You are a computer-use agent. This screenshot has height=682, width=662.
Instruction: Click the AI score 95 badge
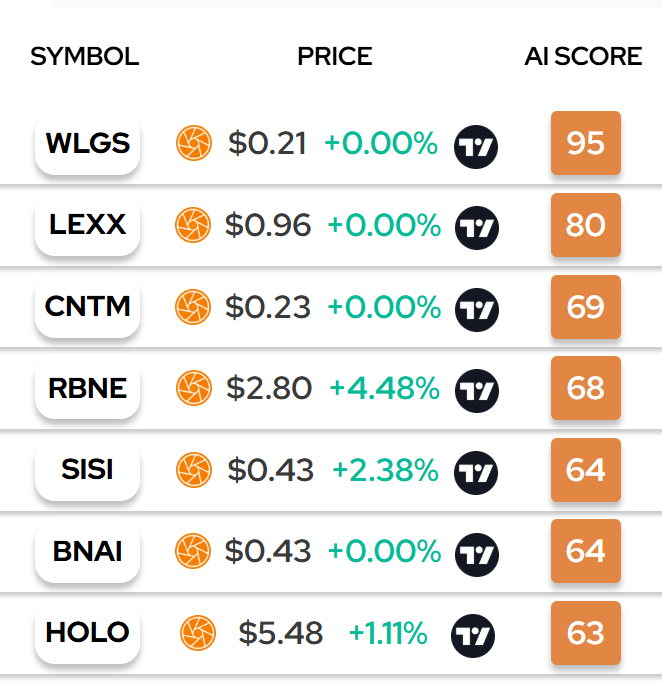point(586,143)
